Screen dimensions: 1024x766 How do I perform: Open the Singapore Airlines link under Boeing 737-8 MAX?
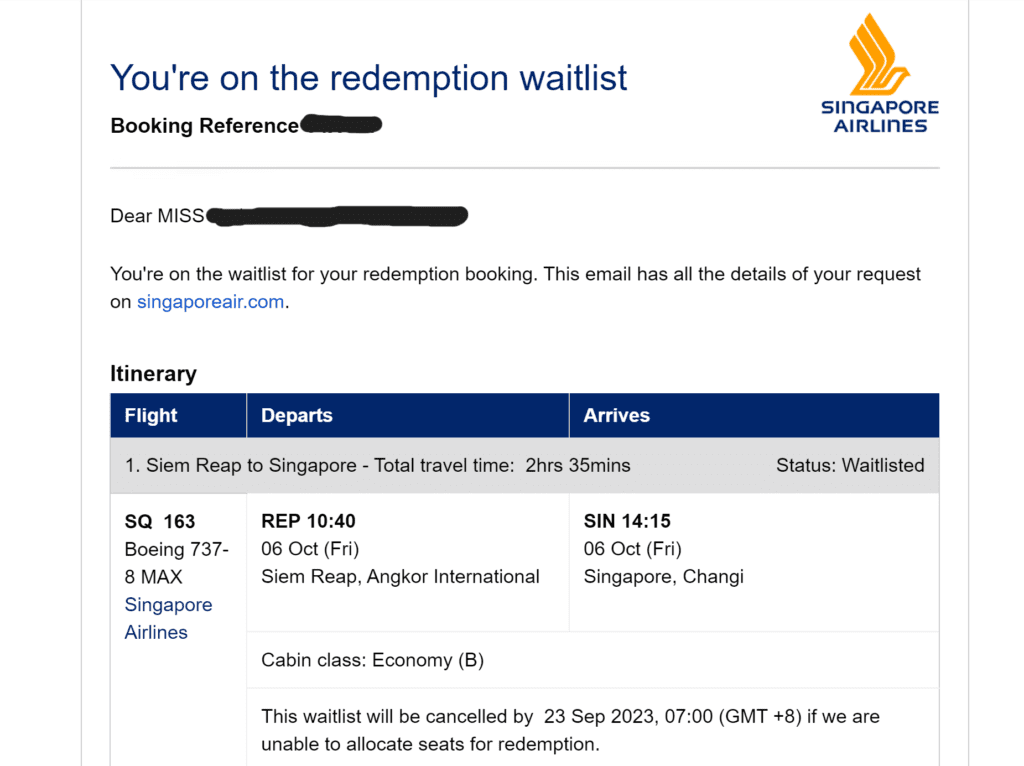tap(167, 618)
